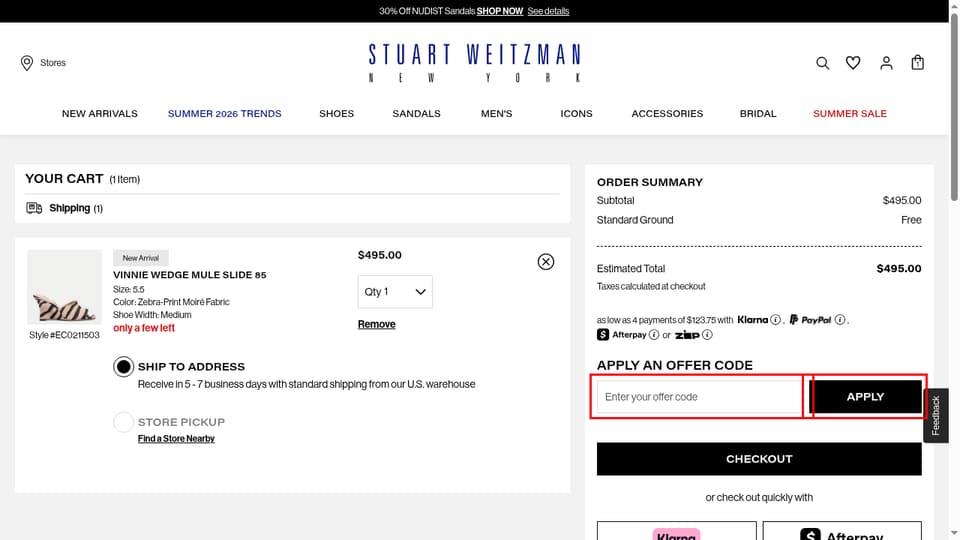Click the "only a few left" text
Image resolution: width=960 pixels, height=540 pixels.
[x=144, y=328]
